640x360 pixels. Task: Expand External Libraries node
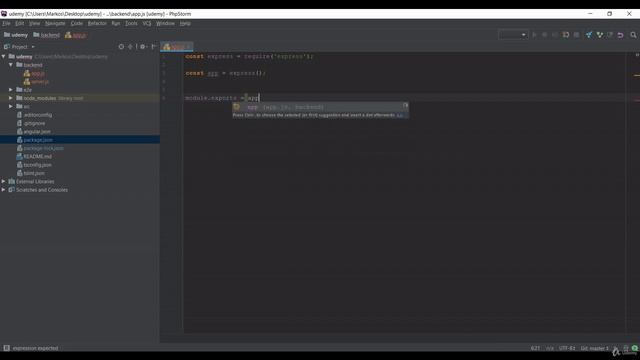click(x=4, y=181)
